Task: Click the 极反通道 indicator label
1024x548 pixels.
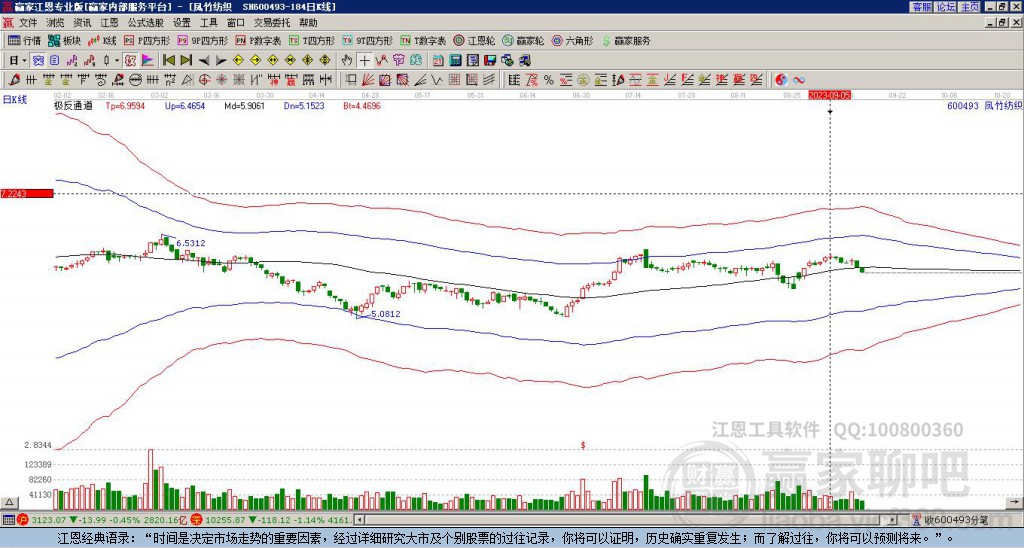Action: [x=73, y=105]
